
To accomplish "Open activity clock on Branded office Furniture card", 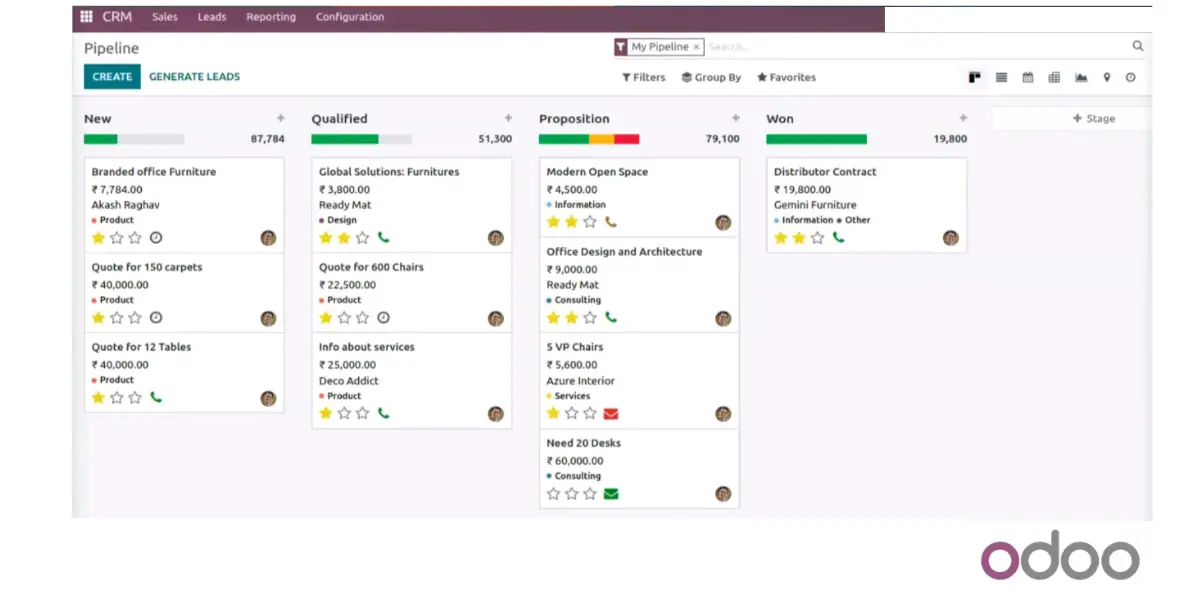I will (x=156, y=238).
